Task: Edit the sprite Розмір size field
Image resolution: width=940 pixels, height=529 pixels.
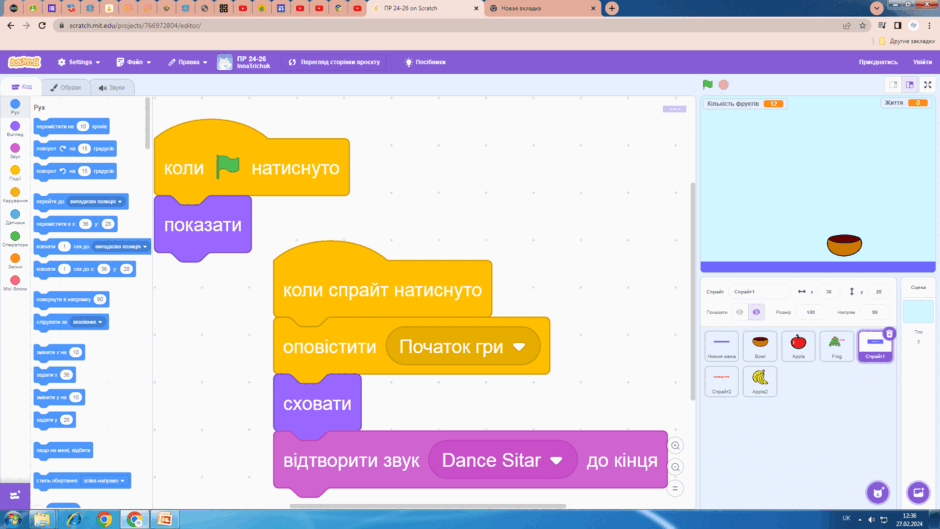Action: (811, 312)
